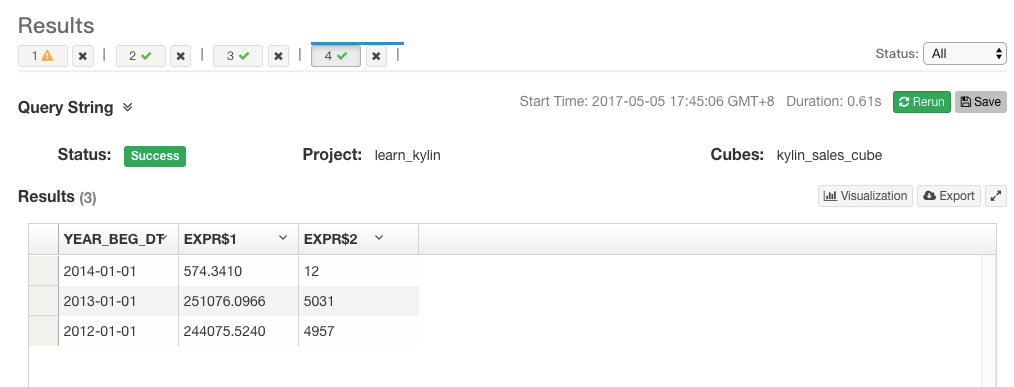Close query result tab 4
The height and width of the screenshot is (387, 1014).
click(x=376, y=56)
